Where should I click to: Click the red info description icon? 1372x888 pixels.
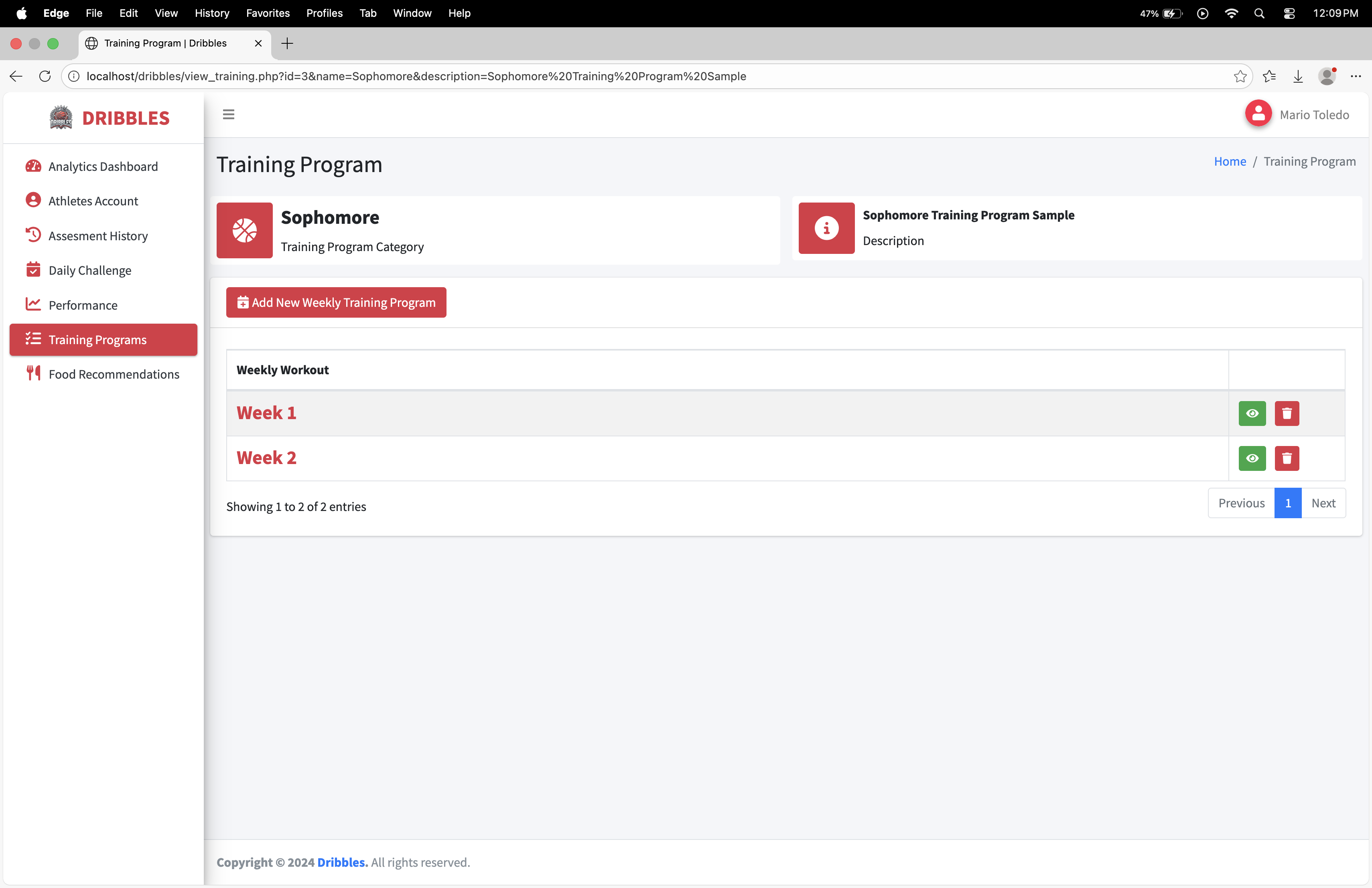[x=826, y=228]
